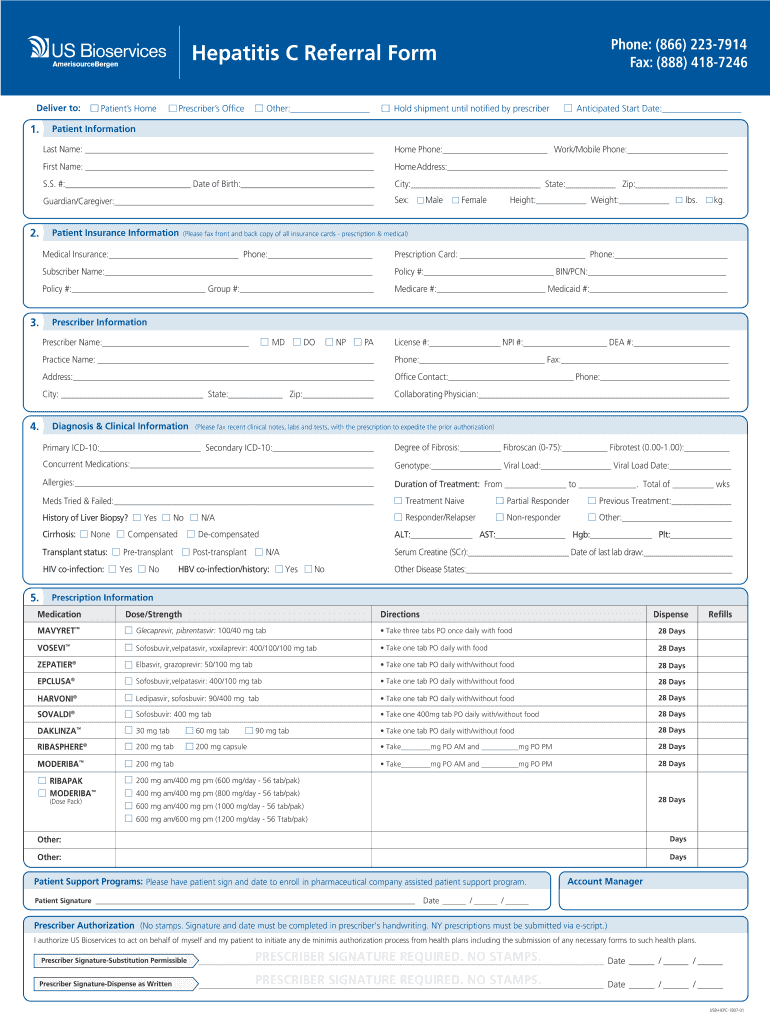Click the Prescriber Name field
The image size is (770, 1024).
point(176,342)
